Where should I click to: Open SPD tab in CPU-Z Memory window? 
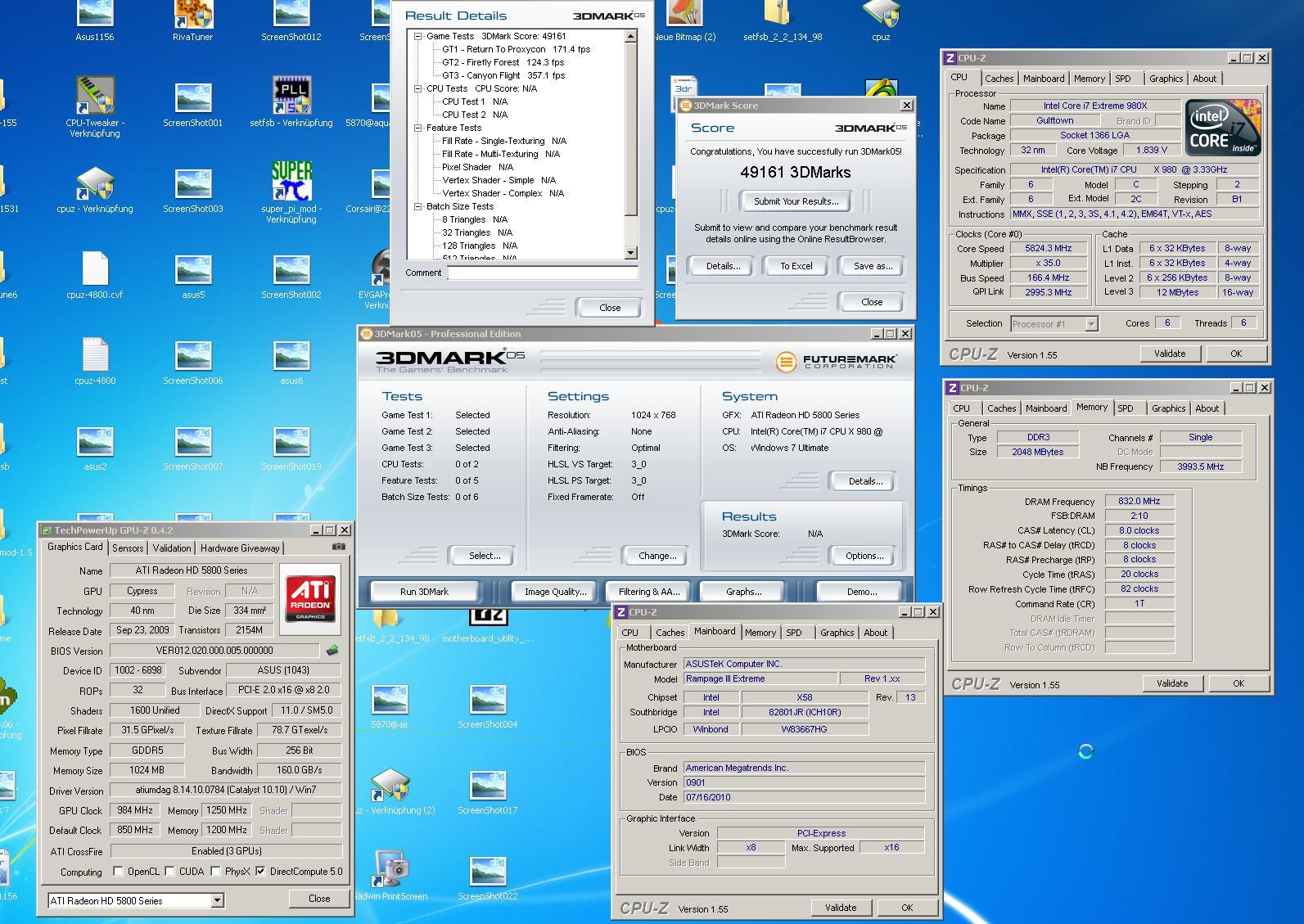click(x=1126, y=408)
